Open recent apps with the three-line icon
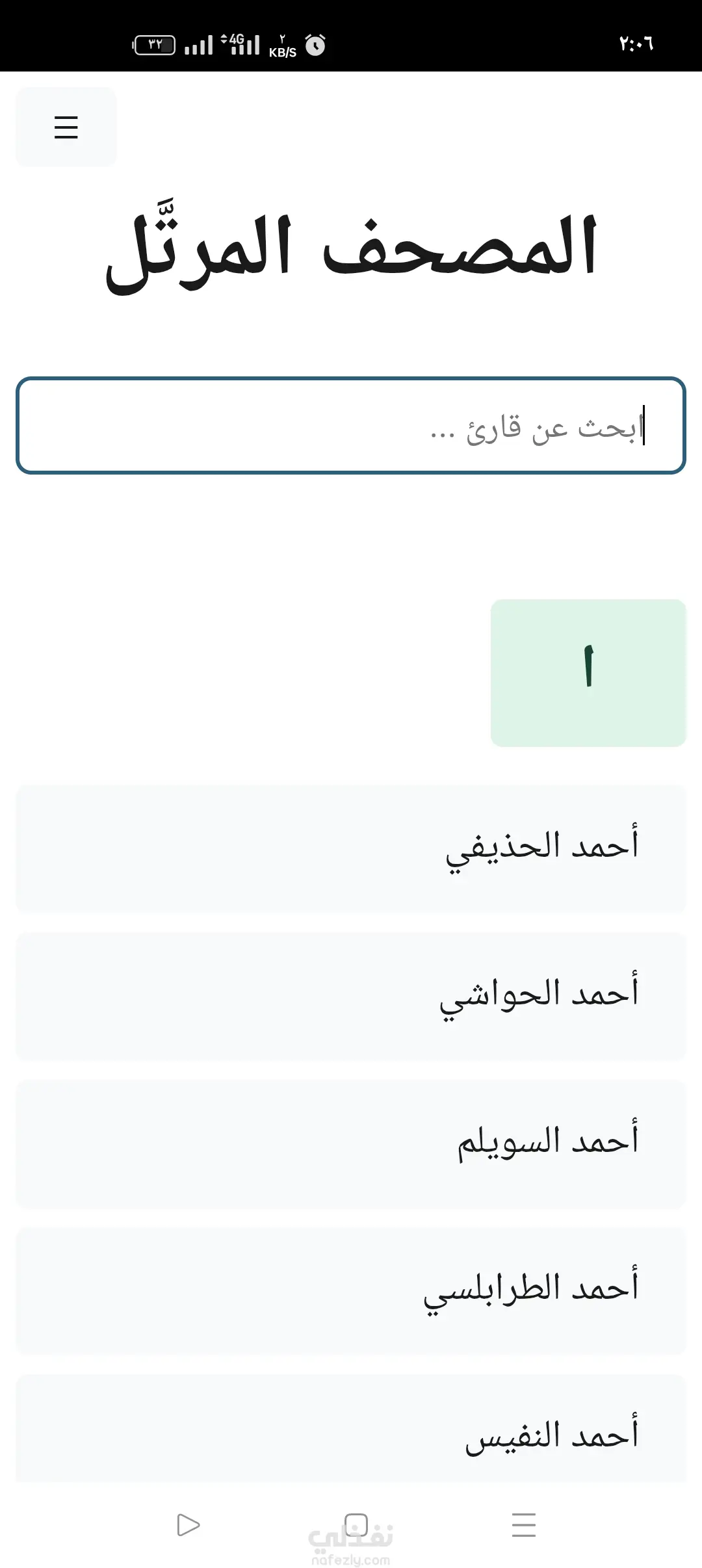Image resolution: width=702 pixels, height=1568 pixels. coord(523,1524)
